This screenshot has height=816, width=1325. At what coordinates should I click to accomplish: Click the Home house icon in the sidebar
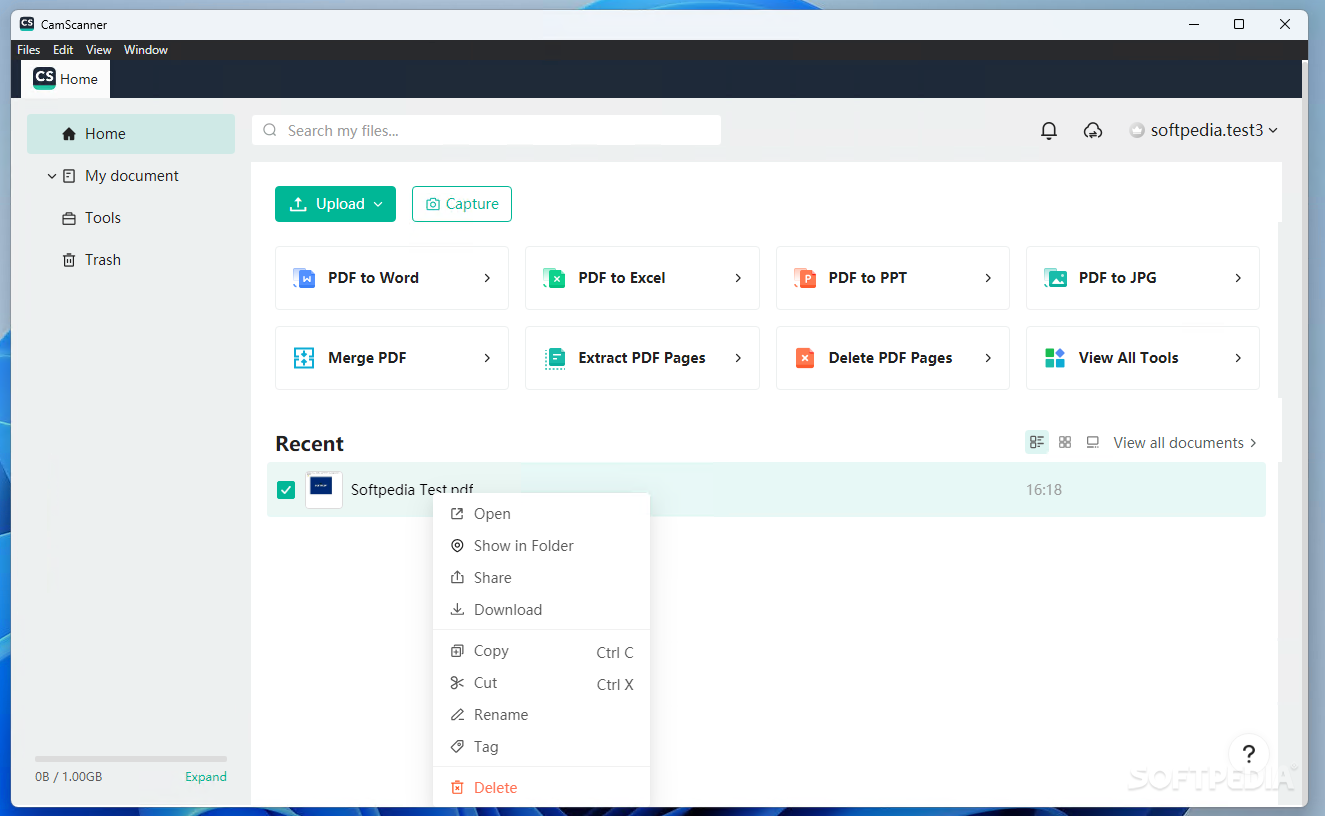(69, 134)
